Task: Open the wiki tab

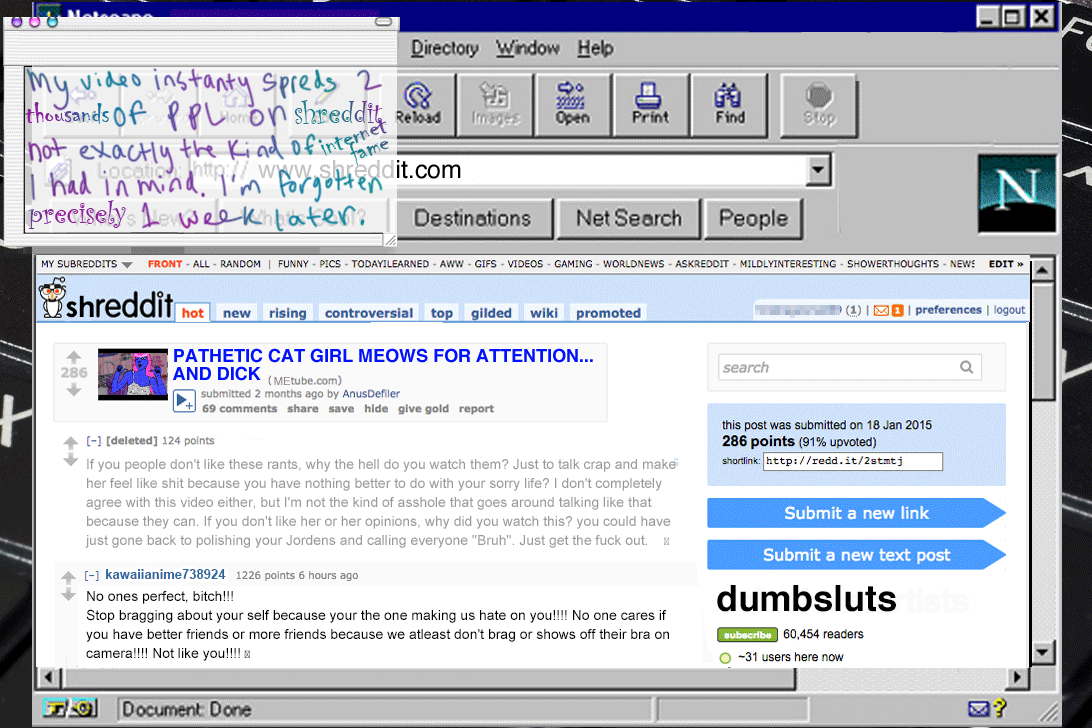Action: point(544,313)
